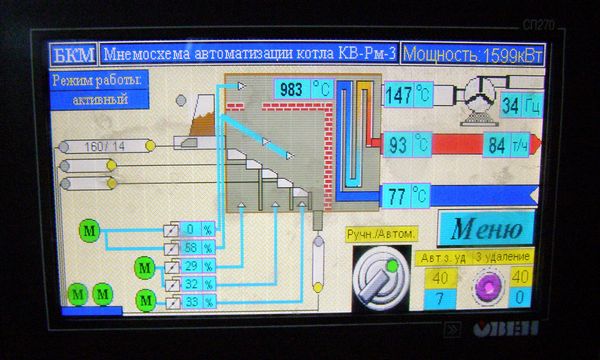Select the green M motor beside 29 %

145,267
